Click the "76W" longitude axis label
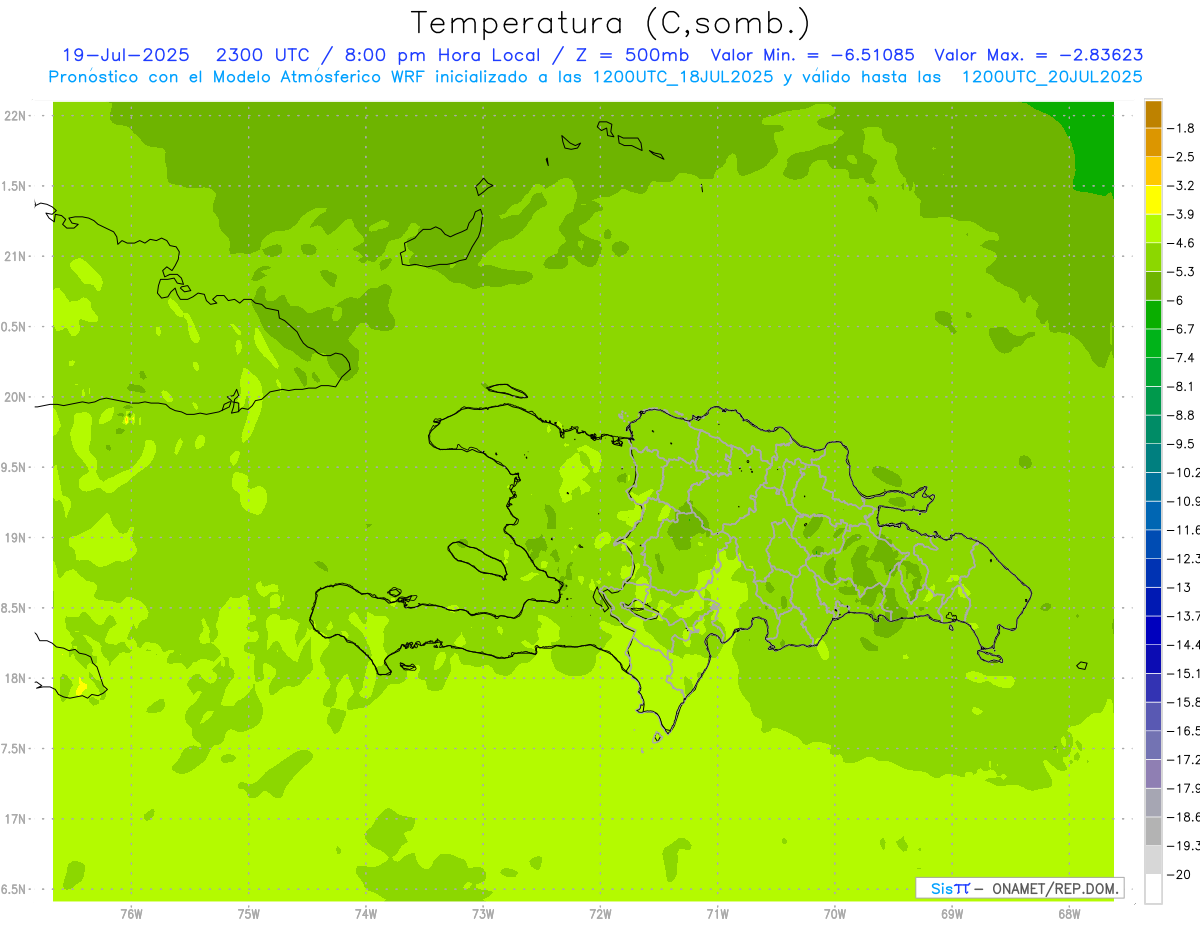 (131, 913)
